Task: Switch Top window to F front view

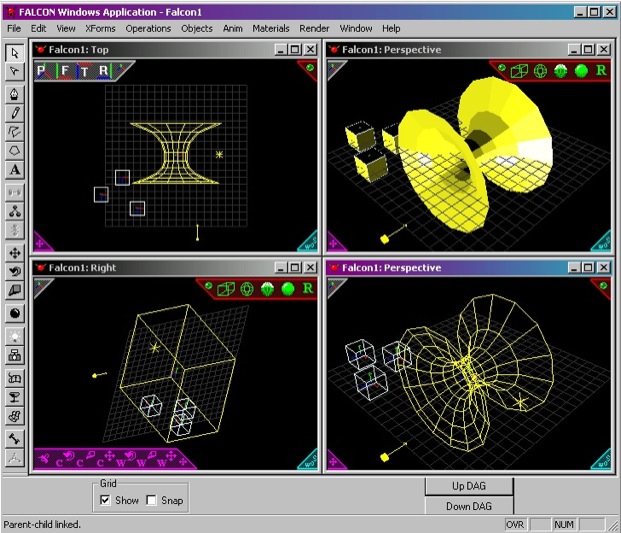Action: (64, 71)
